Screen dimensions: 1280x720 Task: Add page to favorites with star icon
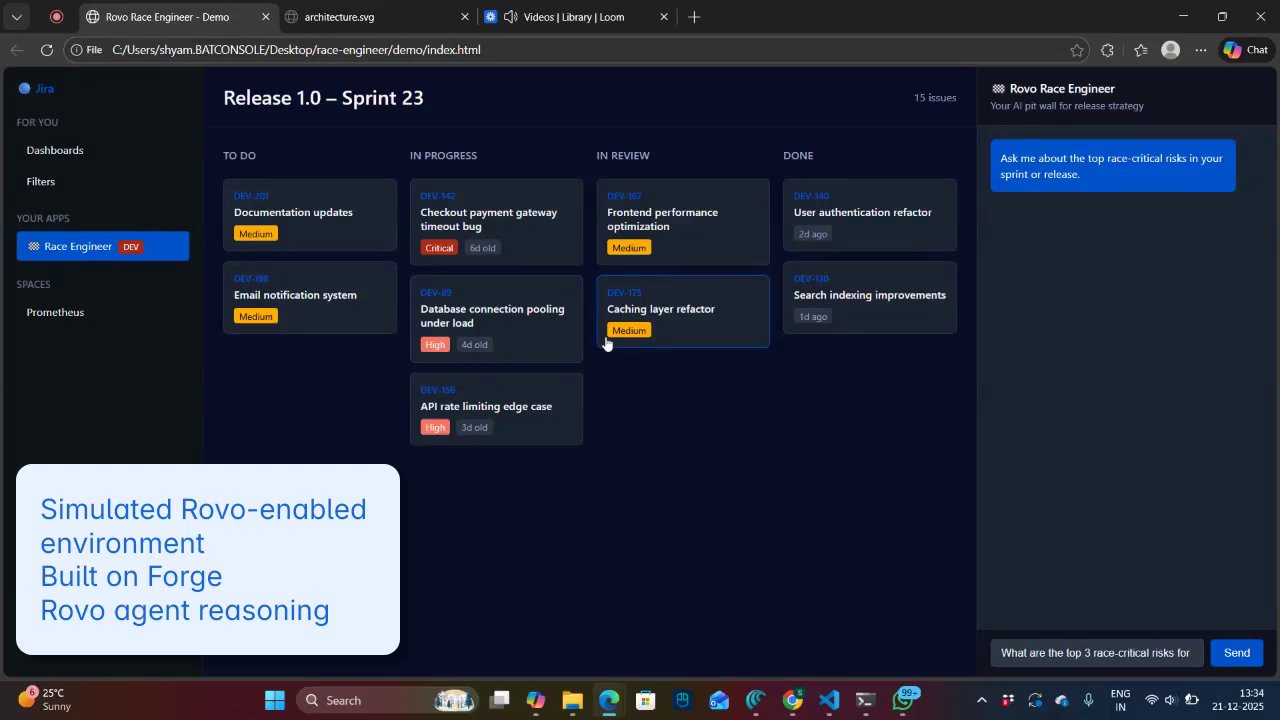[1077, 50]
